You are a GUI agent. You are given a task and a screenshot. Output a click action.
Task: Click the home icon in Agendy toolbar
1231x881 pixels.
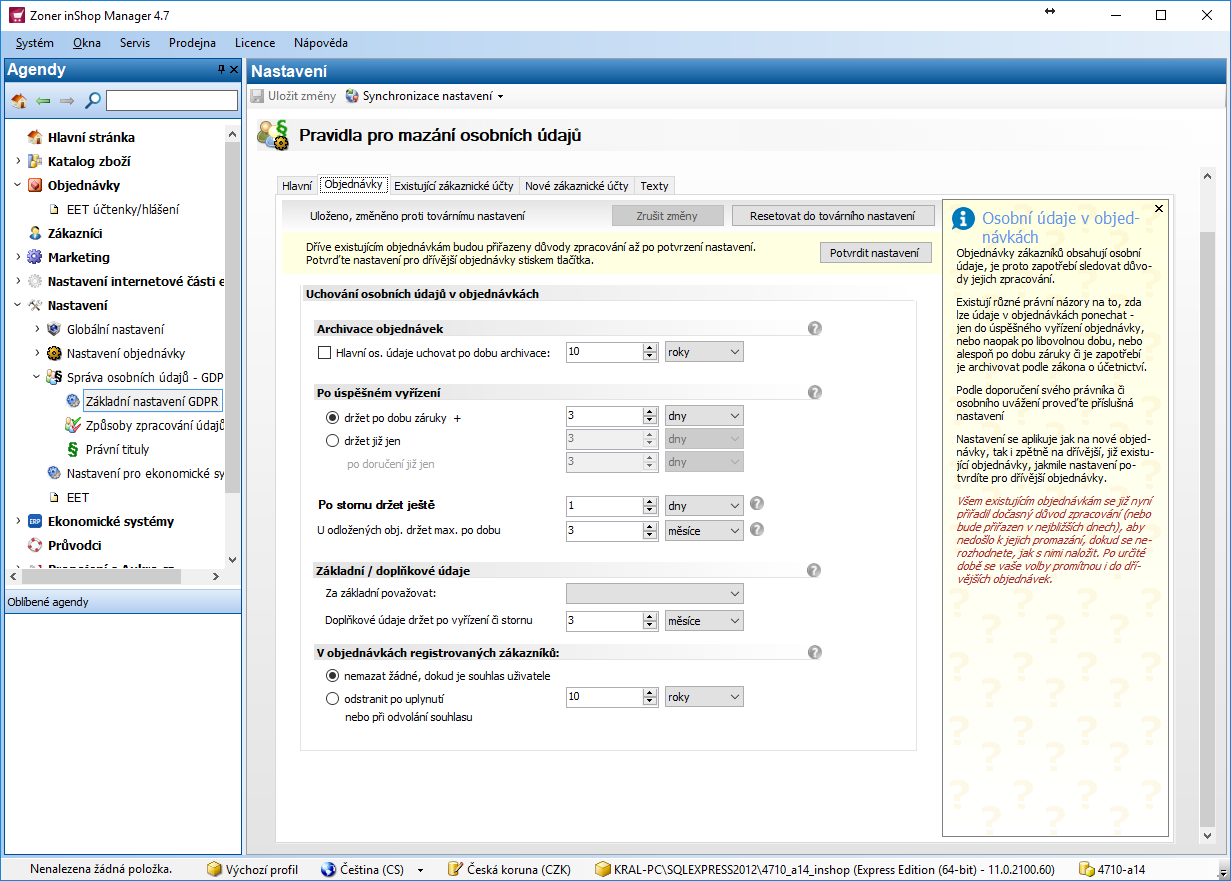click(x=19, y=101)
